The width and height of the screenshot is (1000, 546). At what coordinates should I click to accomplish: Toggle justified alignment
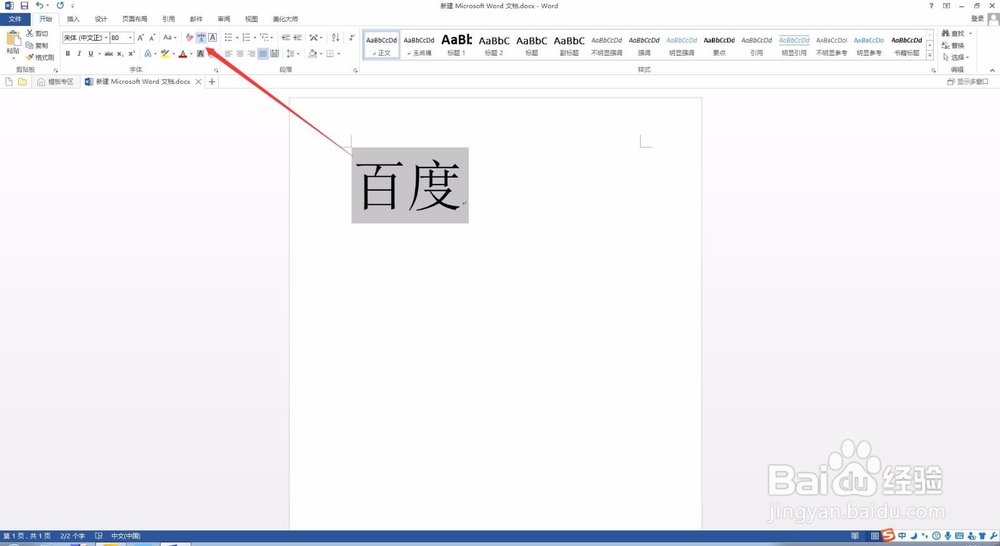(263, 54)
